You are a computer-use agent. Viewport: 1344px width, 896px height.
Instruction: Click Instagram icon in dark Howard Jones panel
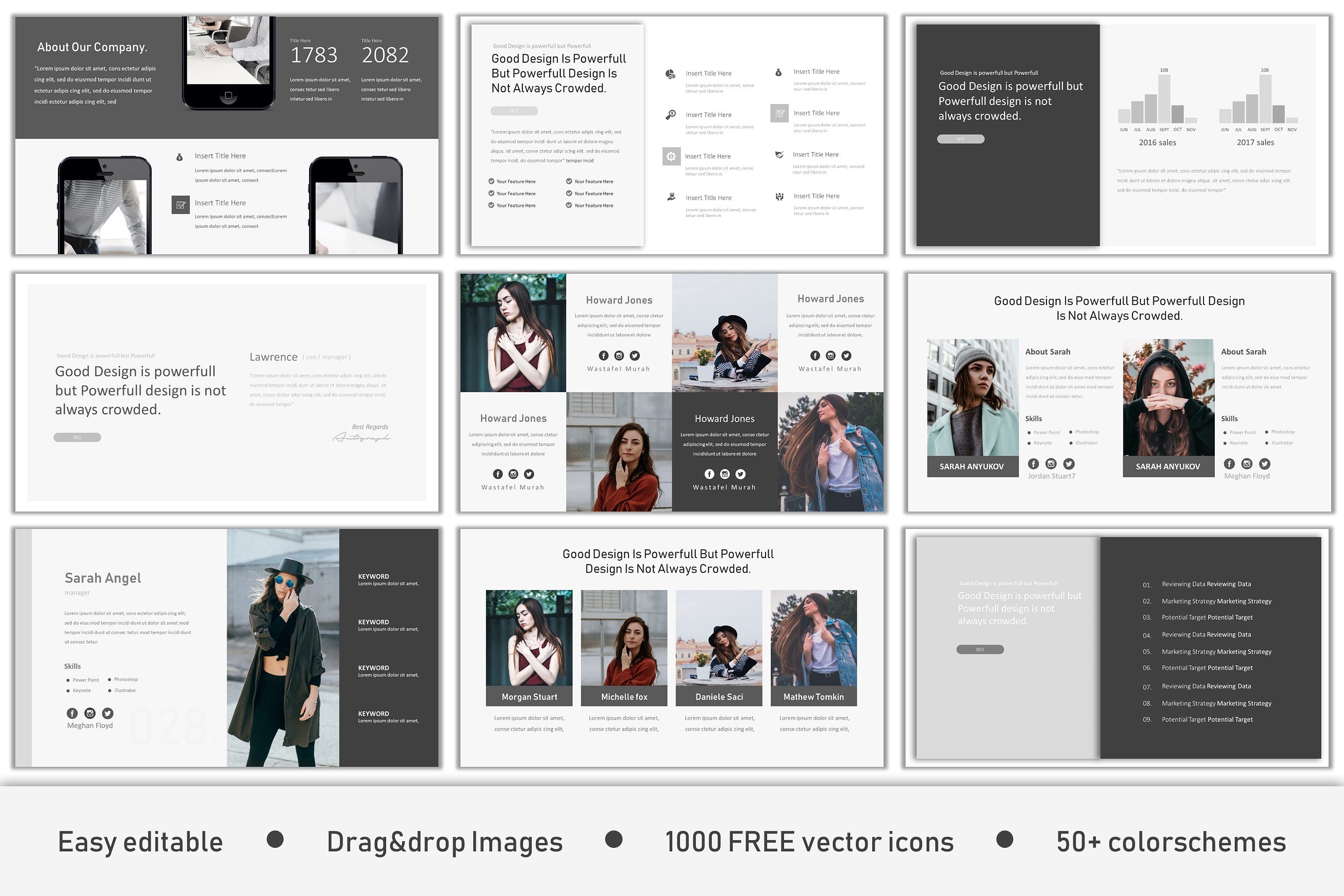[725, 474]
